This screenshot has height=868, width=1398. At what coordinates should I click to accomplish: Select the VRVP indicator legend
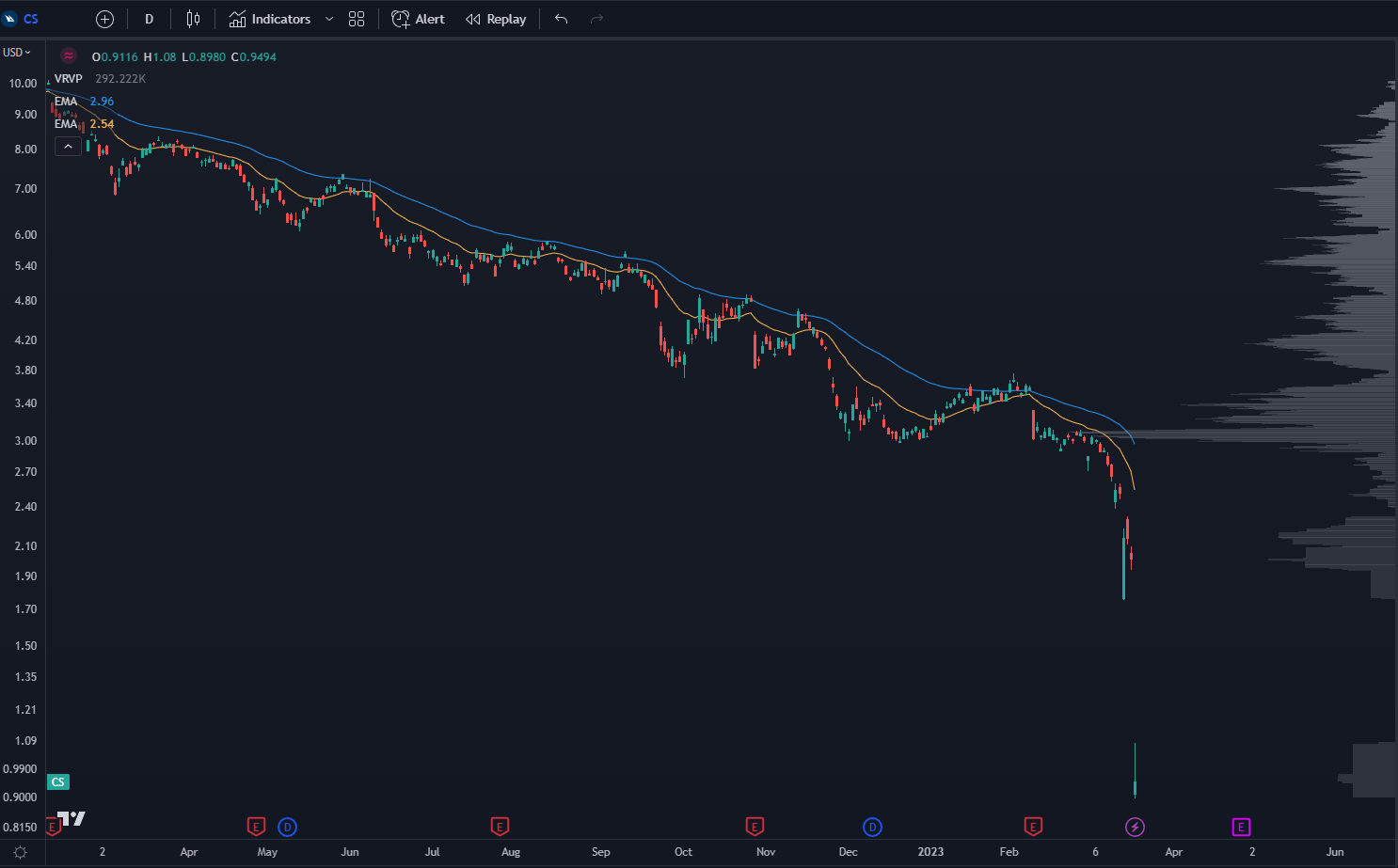(x=69, y=79)
